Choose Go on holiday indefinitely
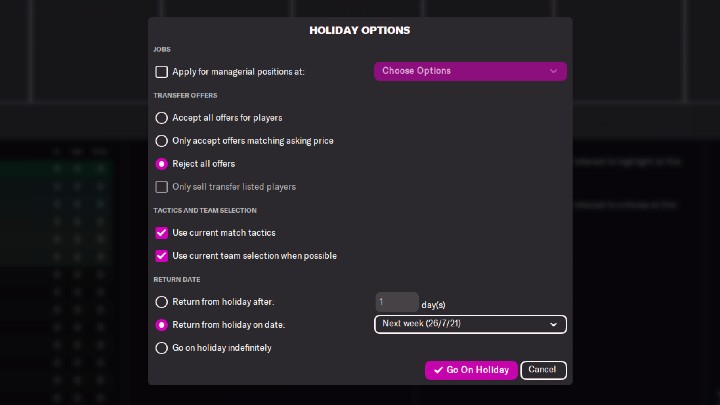 pyautogui.click(x=162, y=348)
